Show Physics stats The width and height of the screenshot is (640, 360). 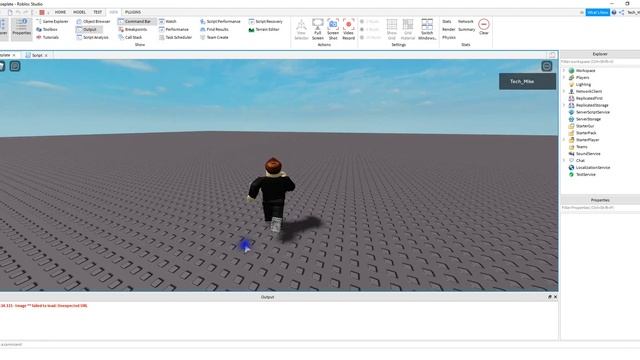click(449, 37)
